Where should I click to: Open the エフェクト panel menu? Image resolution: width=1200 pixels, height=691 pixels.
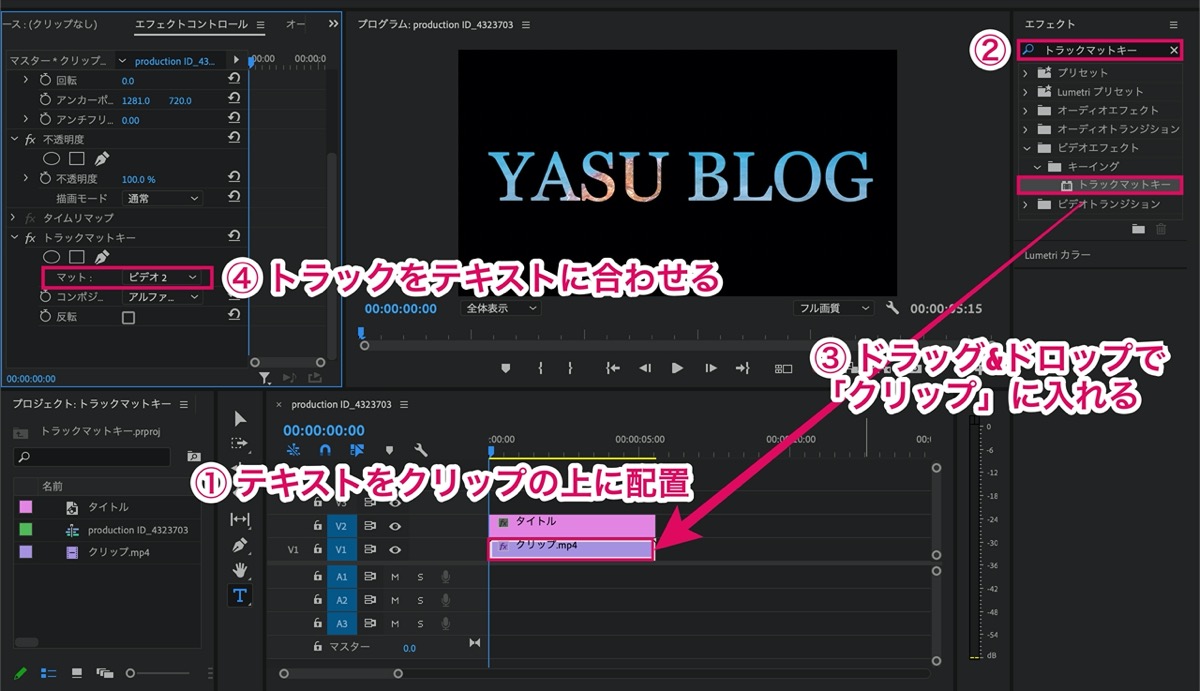pyautogui.click(x=1173, y=24)
